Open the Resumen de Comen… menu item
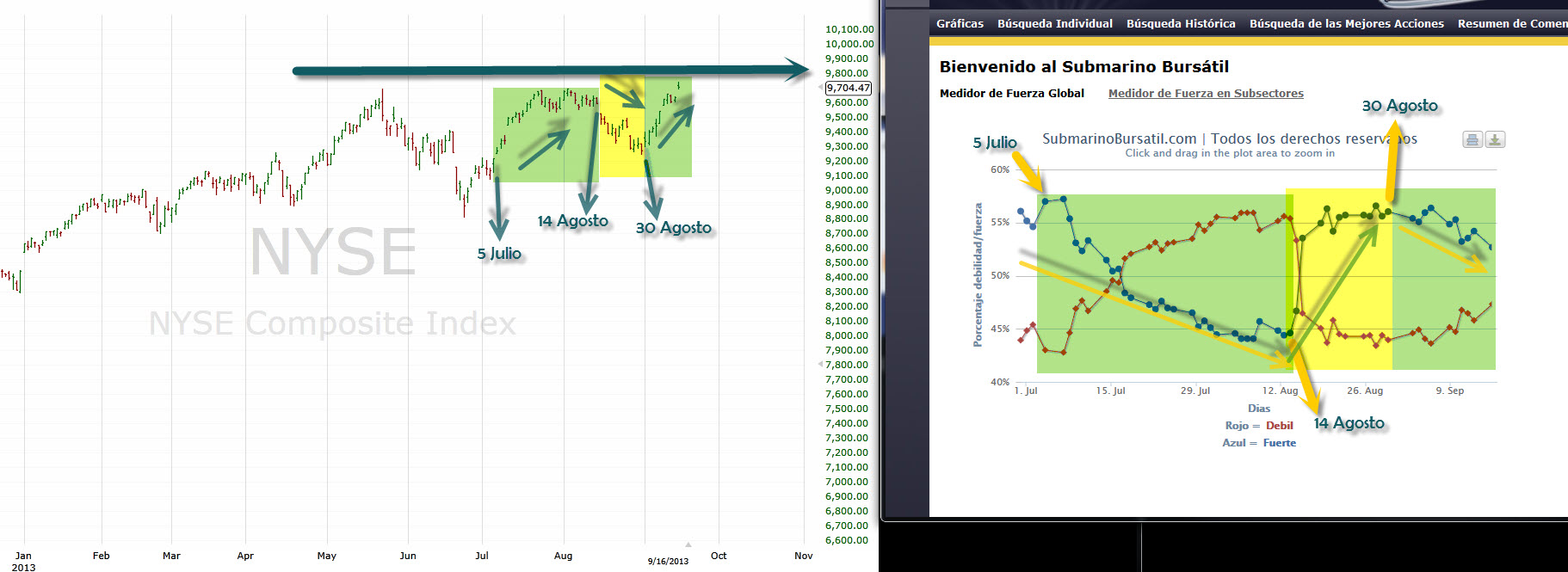The height and width of the screenshot is (572, 1568). (x=1511, y=24)
